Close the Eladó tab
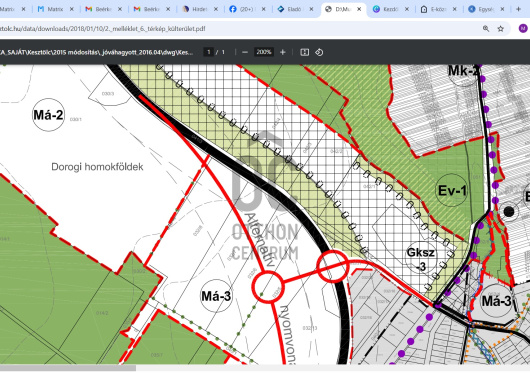 tap(312, 9)
